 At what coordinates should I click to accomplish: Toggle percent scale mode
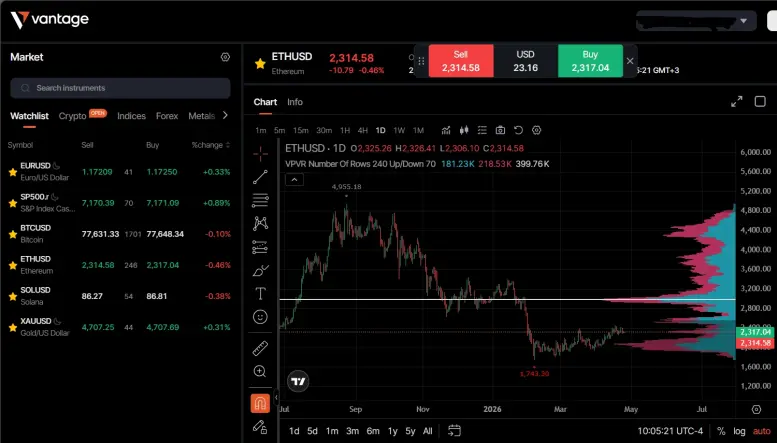pos(721,431)
